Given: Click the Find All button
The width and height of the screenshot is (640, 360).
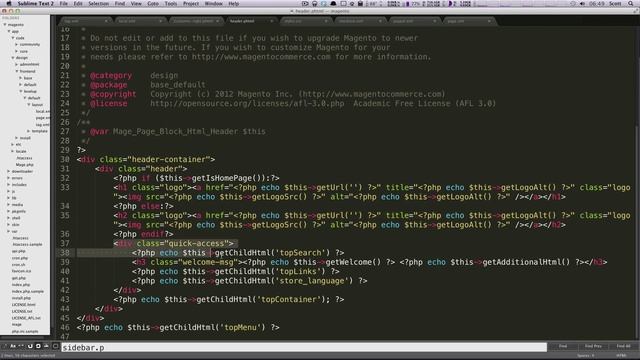Looking at the screenshot, I should click(x=623, y=346).
